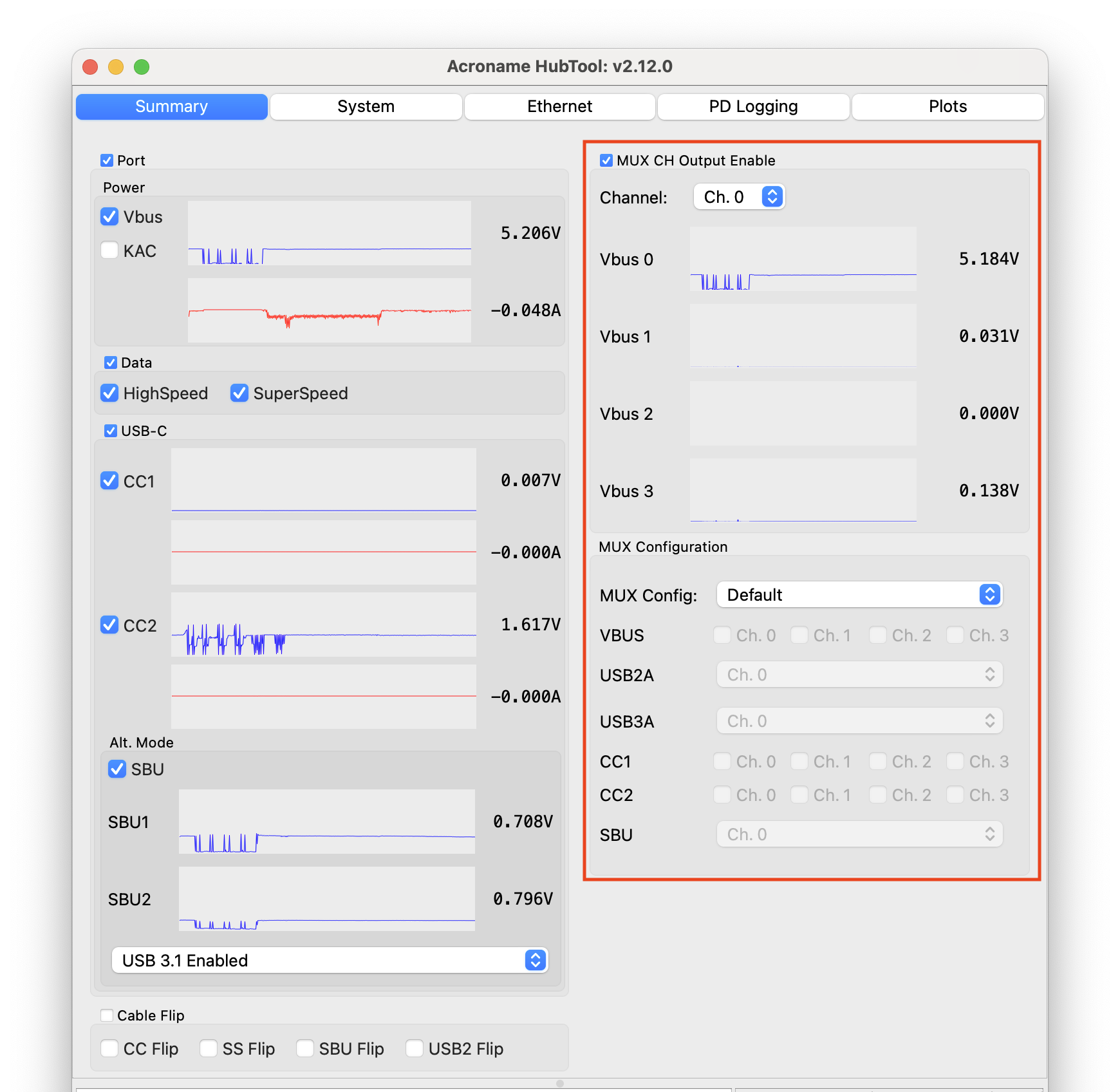Enable the KAC checkbox

110,250
